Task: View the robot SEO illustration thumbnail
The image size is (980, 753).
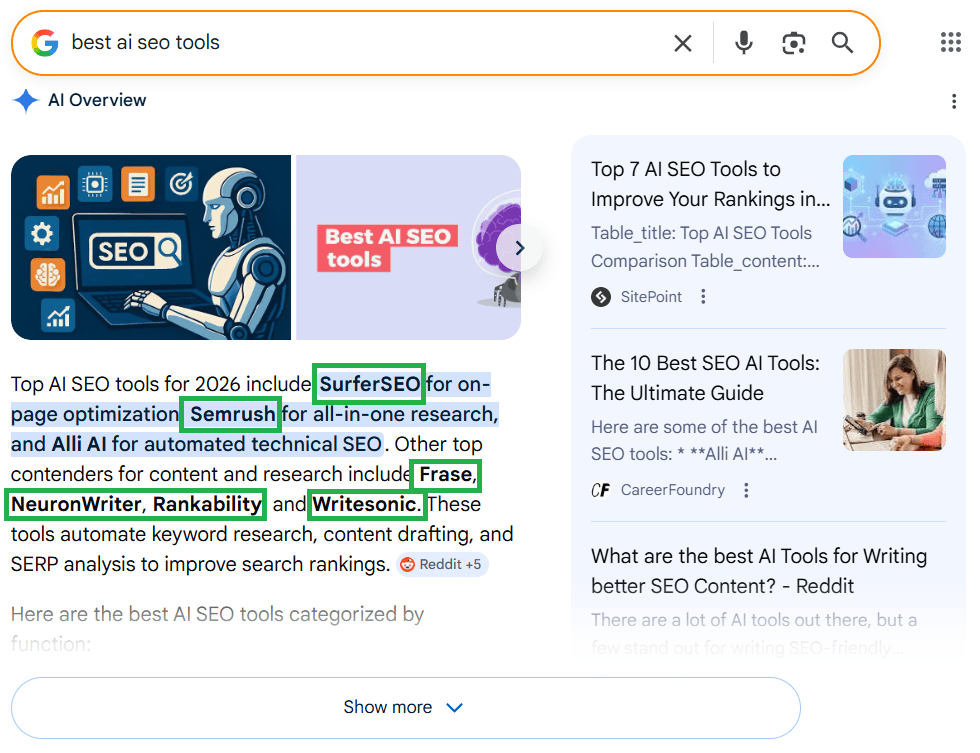Action: (150, 247)
